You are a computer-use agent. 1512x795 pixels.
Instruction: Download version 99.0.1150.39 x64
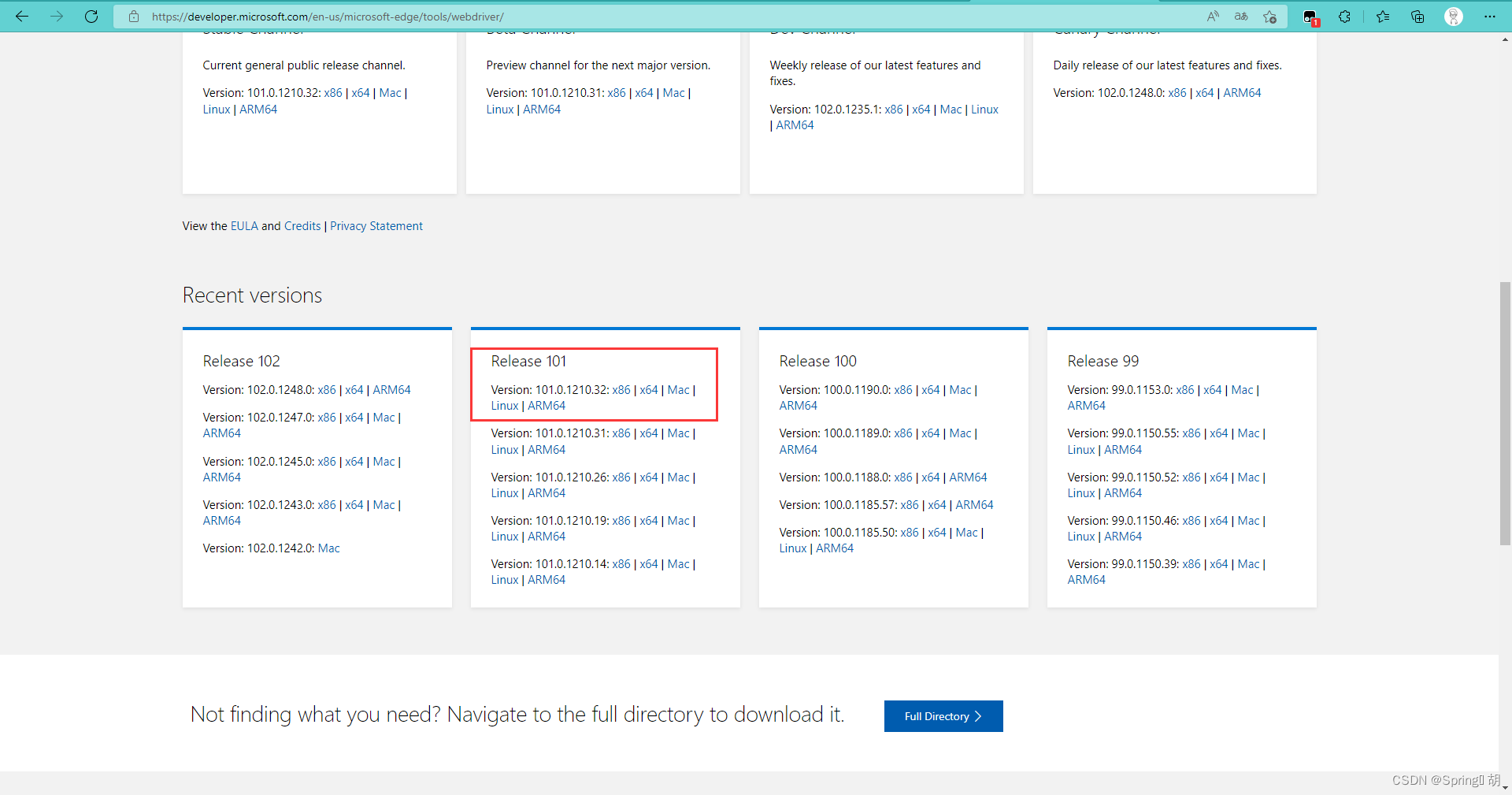coord(1219,564)
